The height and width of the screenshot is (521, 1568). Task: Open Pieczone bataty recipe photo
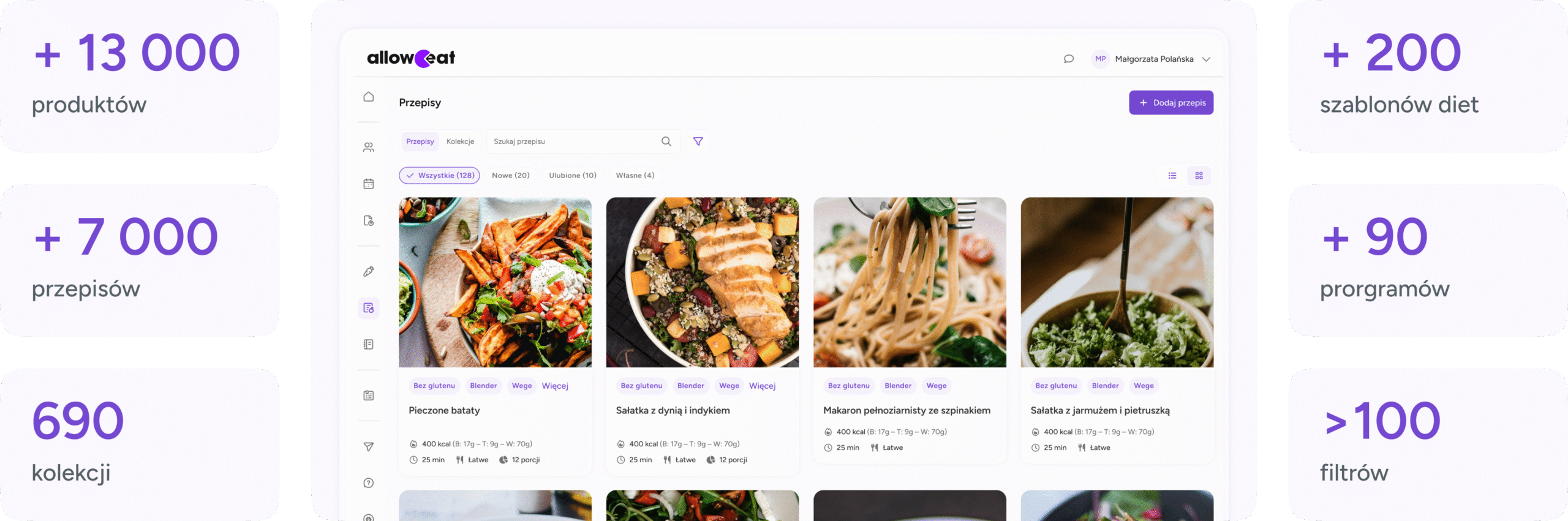coord(496,282)
